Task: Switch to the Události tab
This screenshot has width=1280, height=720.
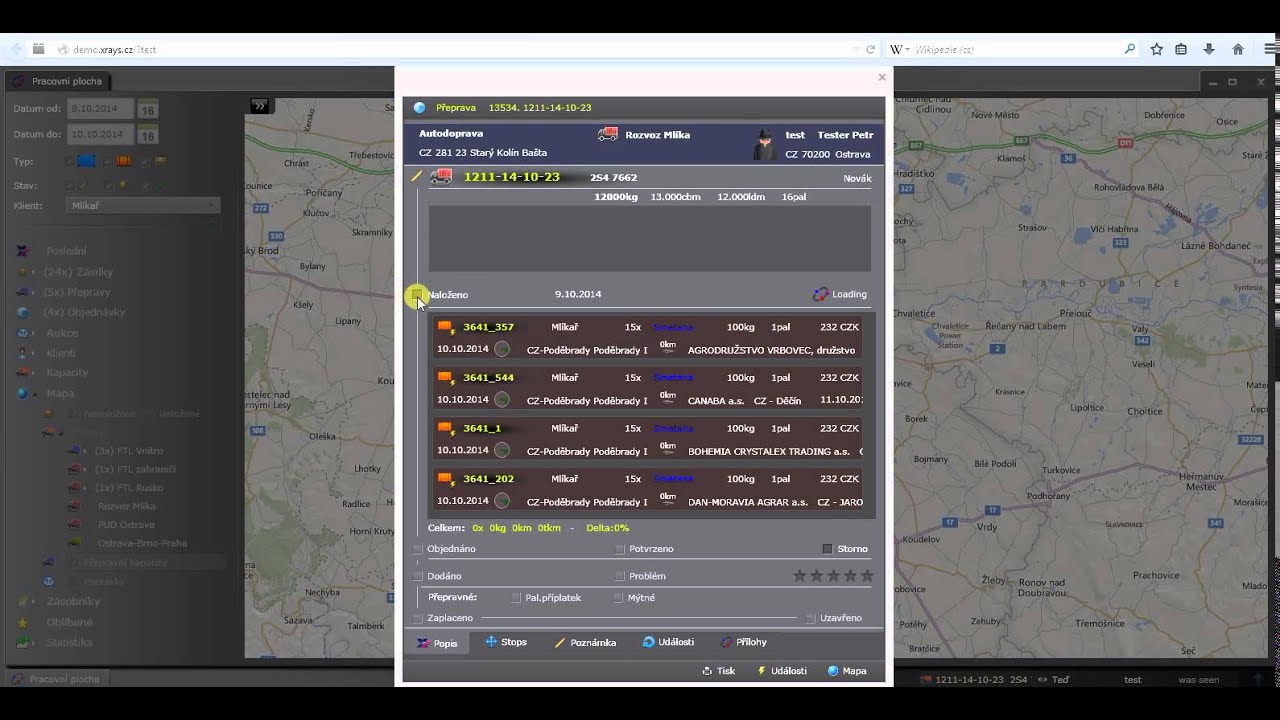Action: click(668, 642)
